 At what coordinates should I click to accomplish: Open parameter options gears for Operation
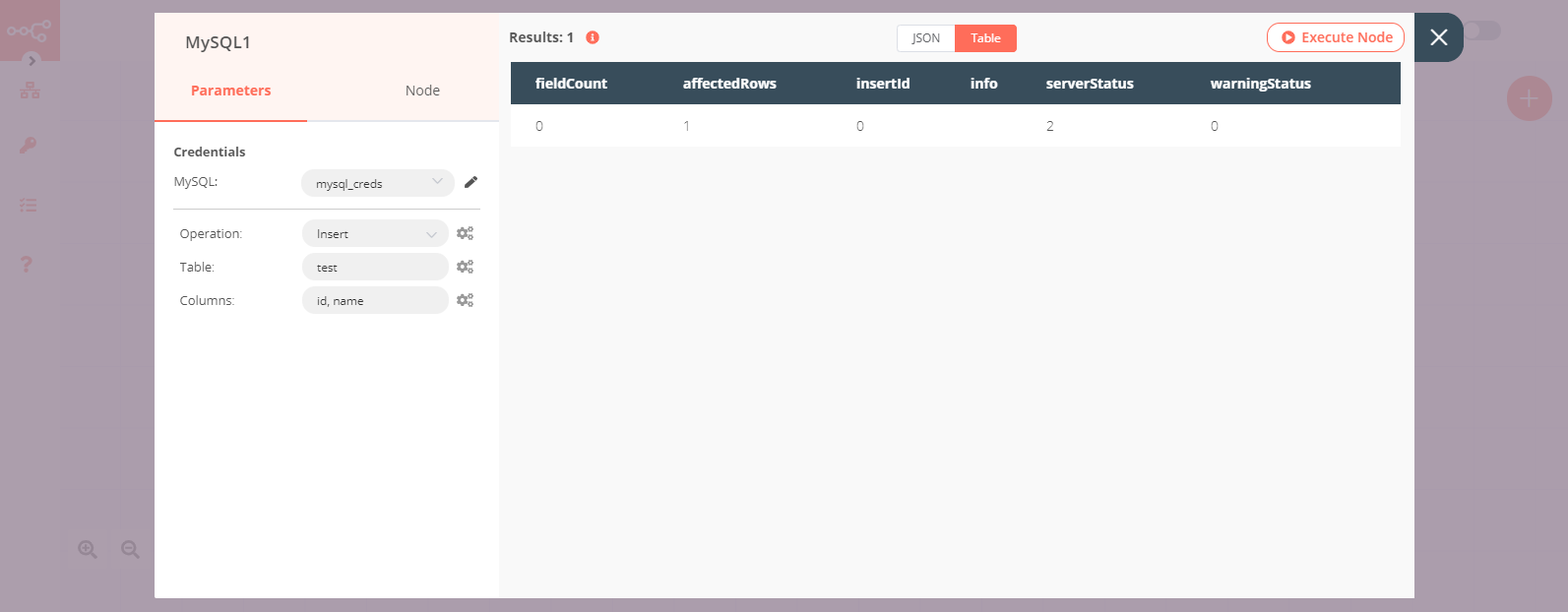coord(465,233)
